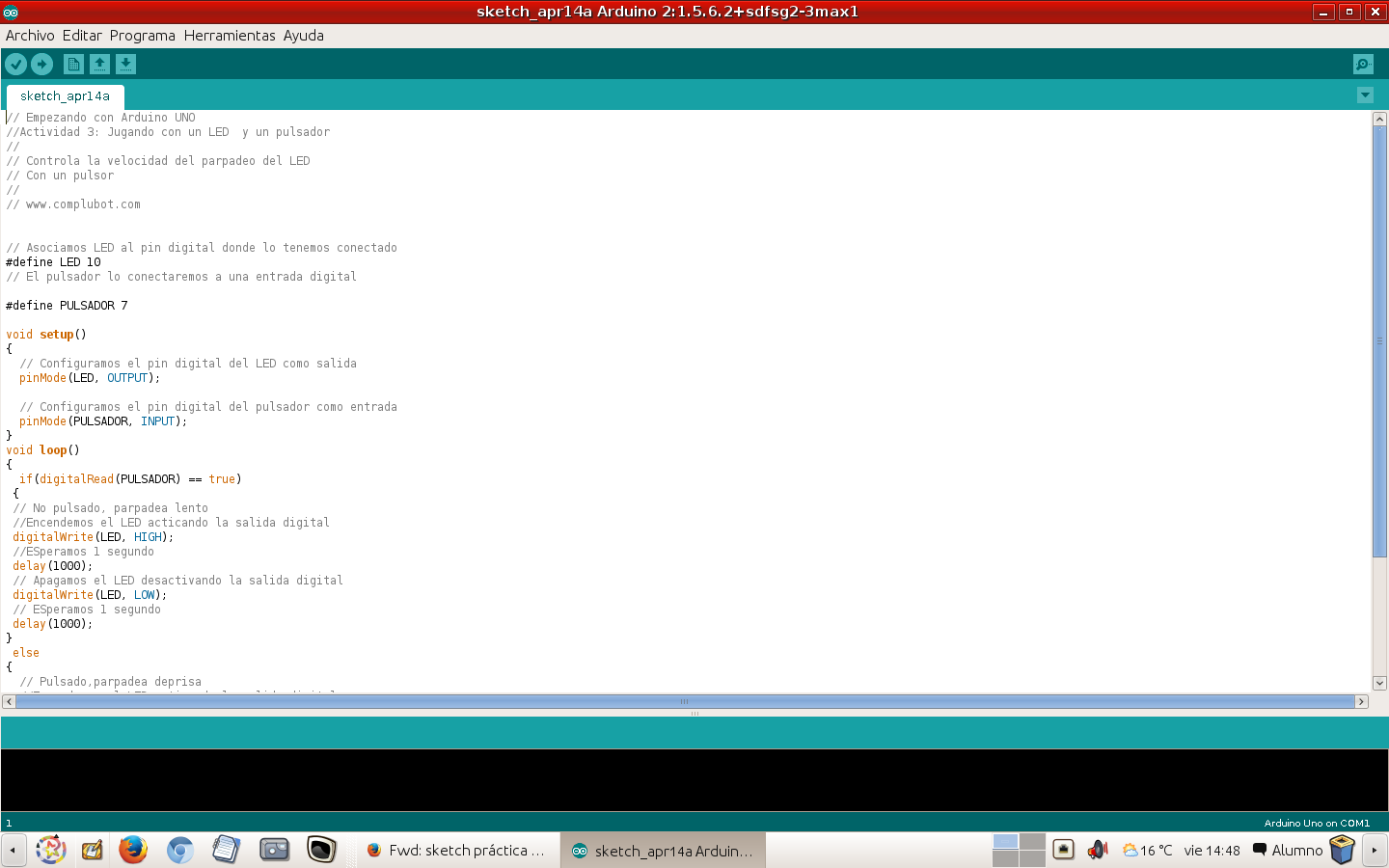Save the sketch with the down-arrow icon
This screenshot has height=868, width=1389.
pos(125,64)
